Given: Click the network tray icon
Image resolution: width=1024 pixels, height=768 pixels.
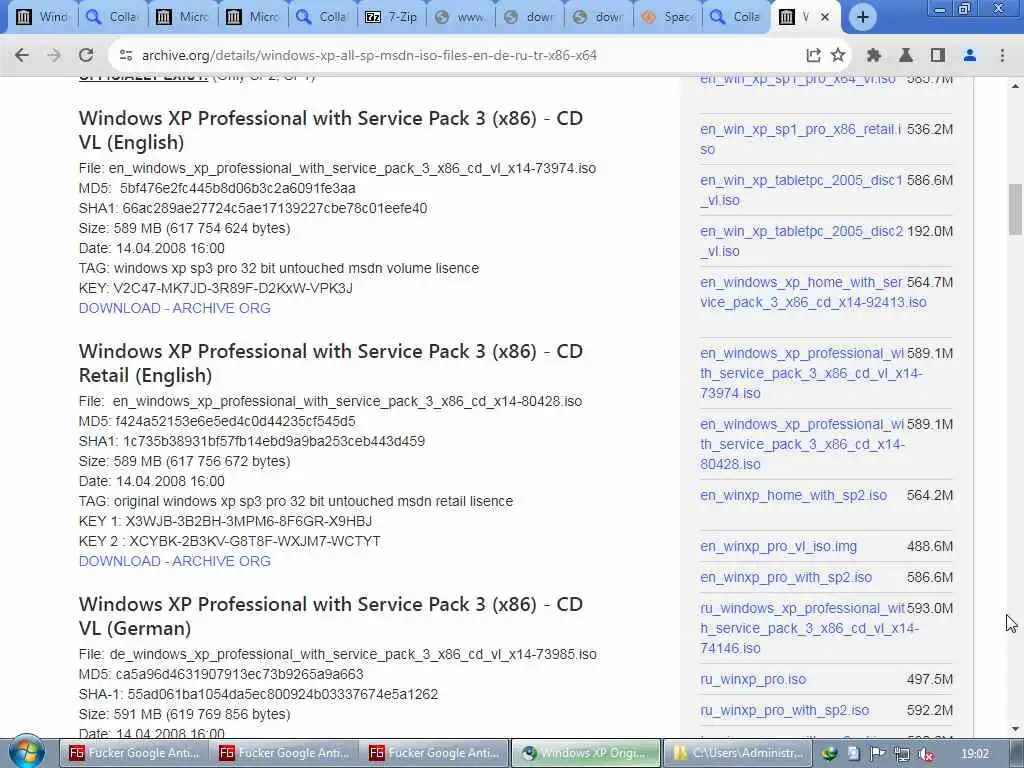Looking at the screenshot, I should point(902,754).
